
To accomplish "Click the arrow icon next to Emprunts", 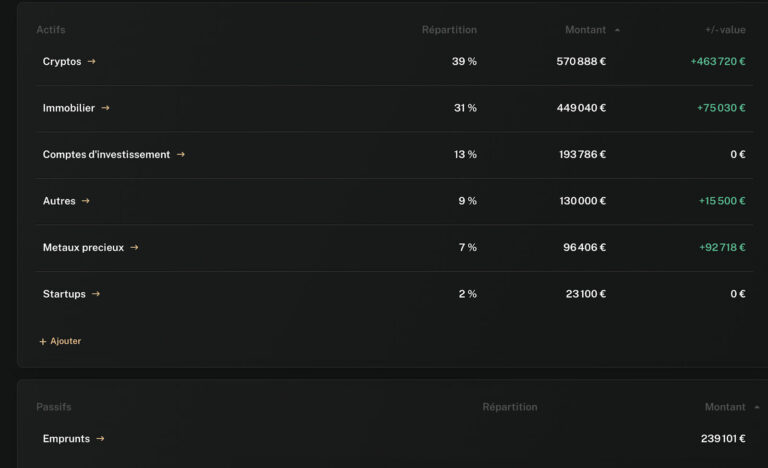I will 100,439.
